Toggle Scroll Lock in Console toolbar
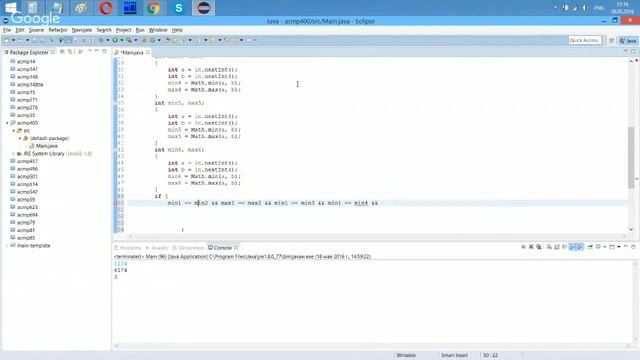Viewport: 640px width, 360px height. click(x=557, y=247)
